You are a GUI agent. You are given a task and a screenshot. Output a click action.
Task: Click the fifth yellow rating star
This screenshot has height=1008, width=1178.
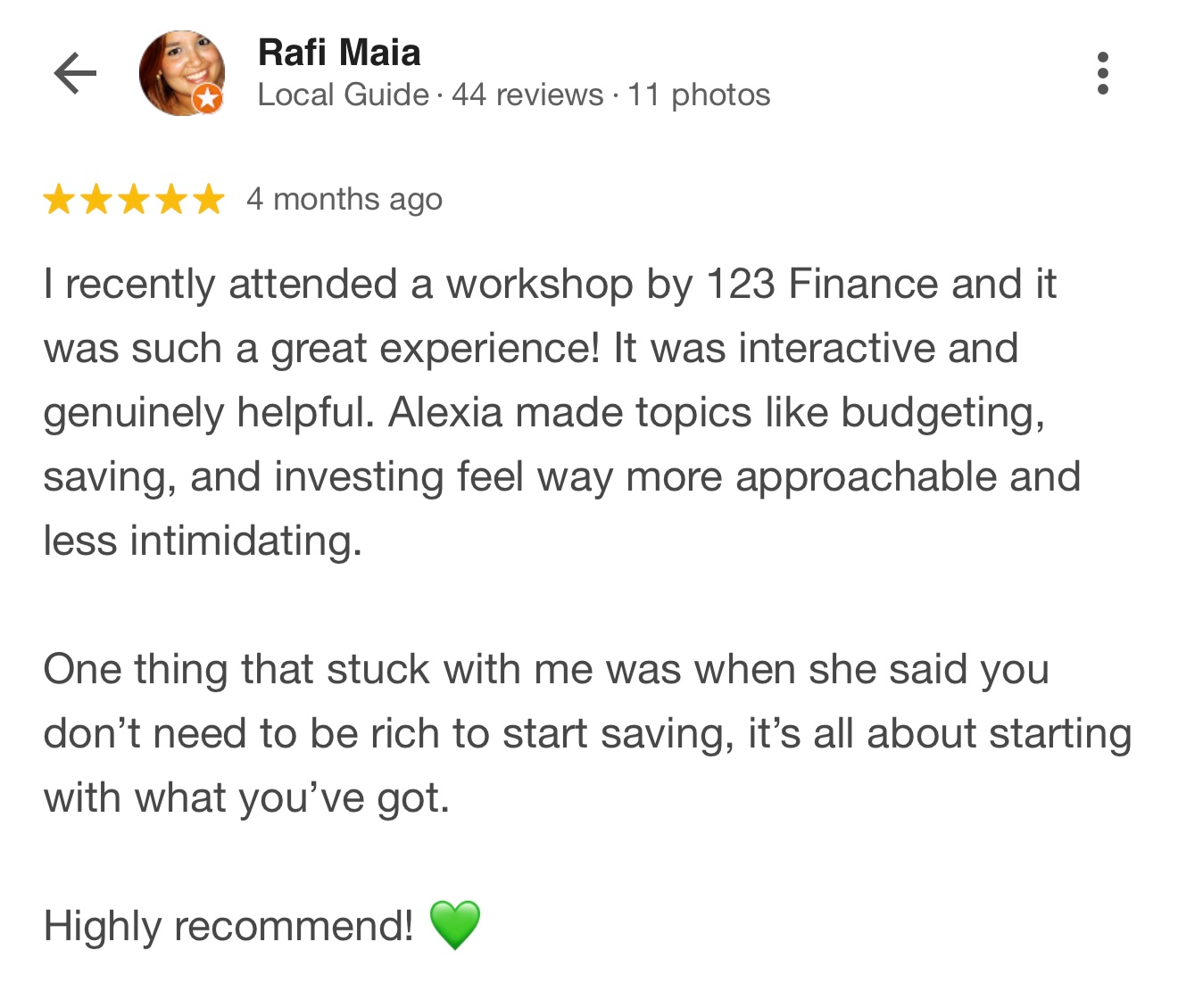click(209, 199)
